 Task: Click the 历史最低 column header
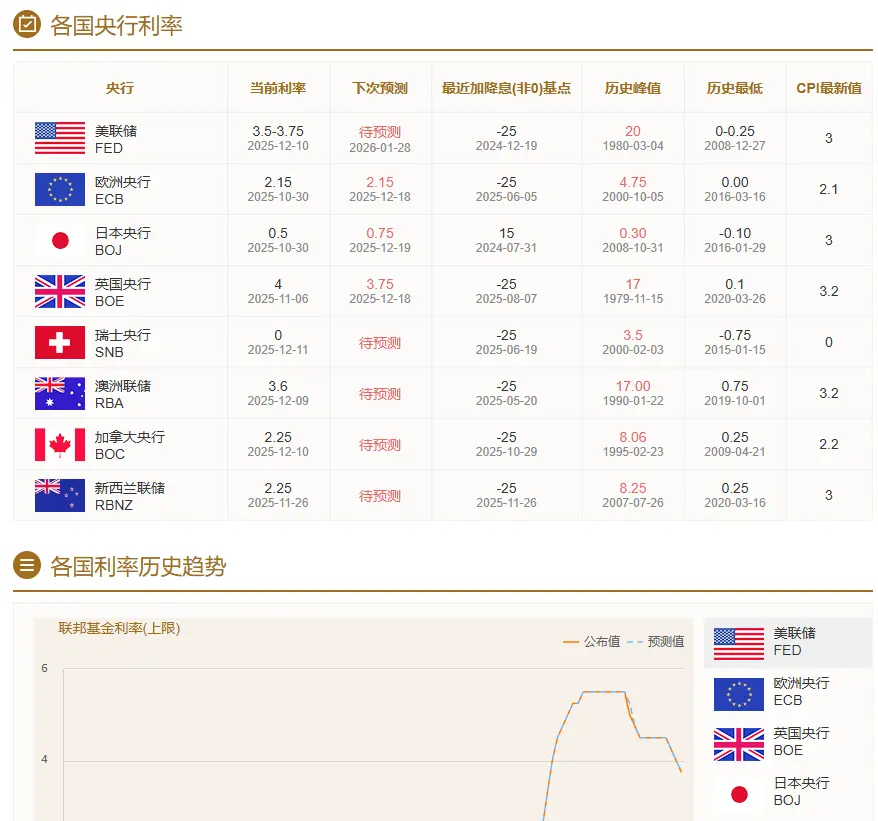(735, 88)
